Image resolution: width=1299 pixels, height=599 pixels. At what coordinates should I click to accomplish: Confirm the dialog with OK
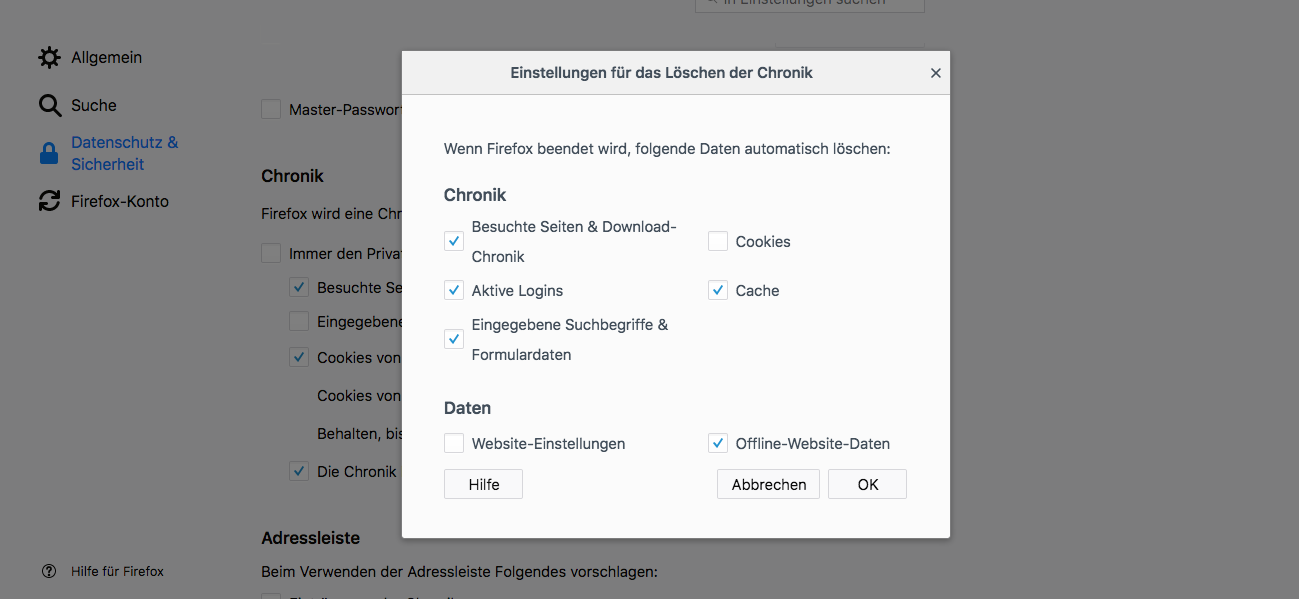pos(868,485)
